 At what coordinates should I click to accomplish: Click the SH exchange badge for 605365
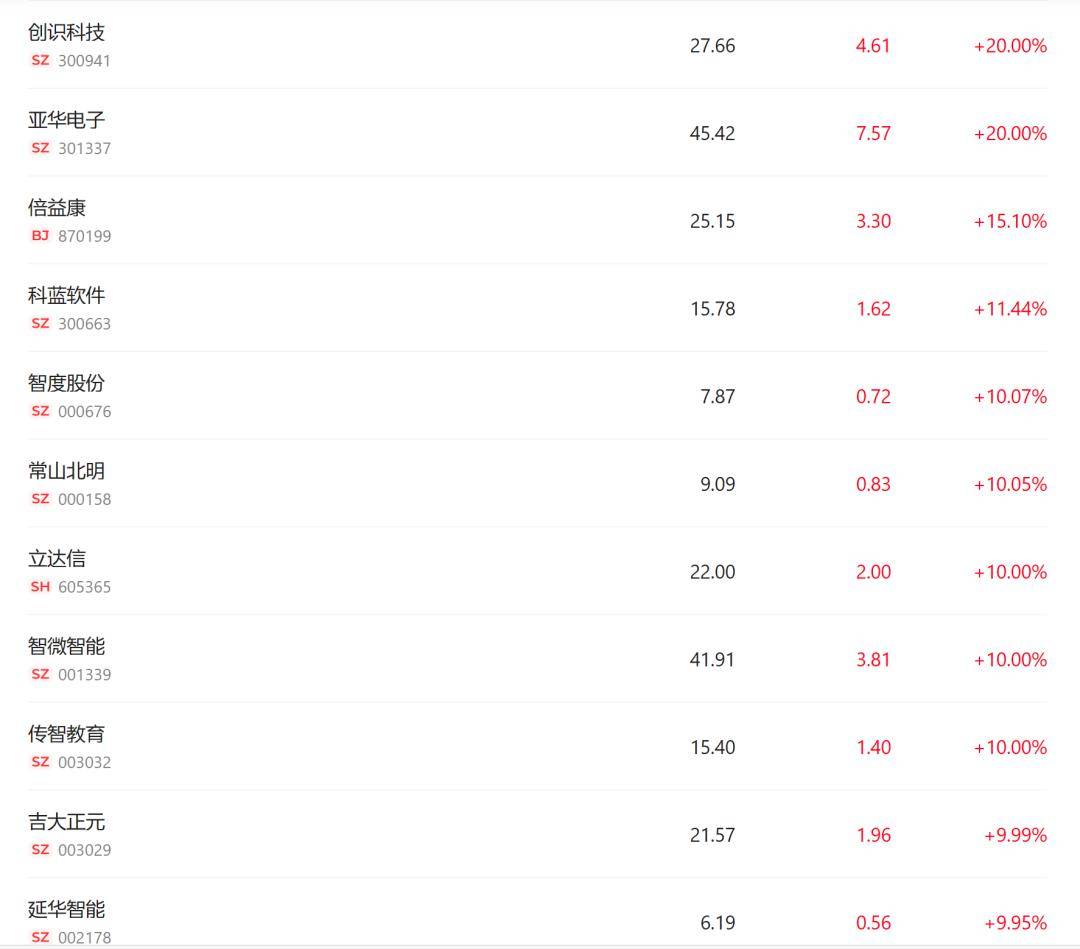[x=40, y=586]
